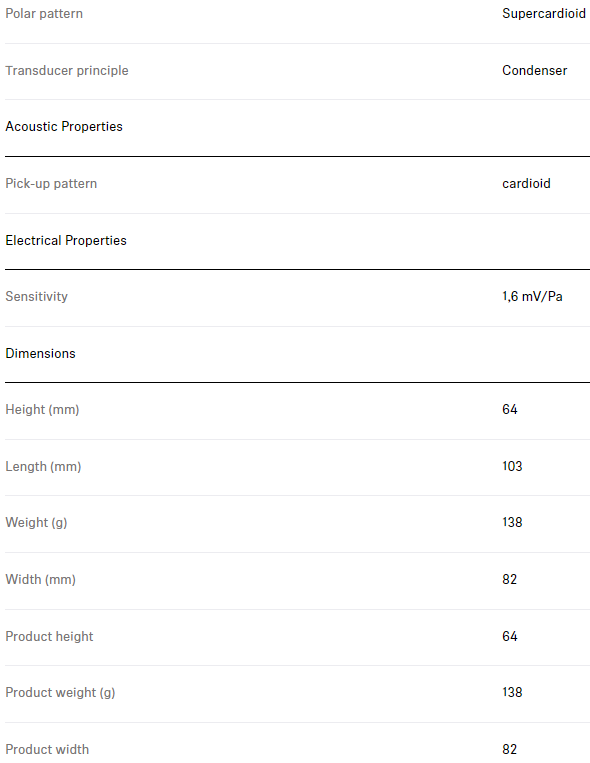Click the Weight (g) label

pyautogui.click(x=36, y=523)
